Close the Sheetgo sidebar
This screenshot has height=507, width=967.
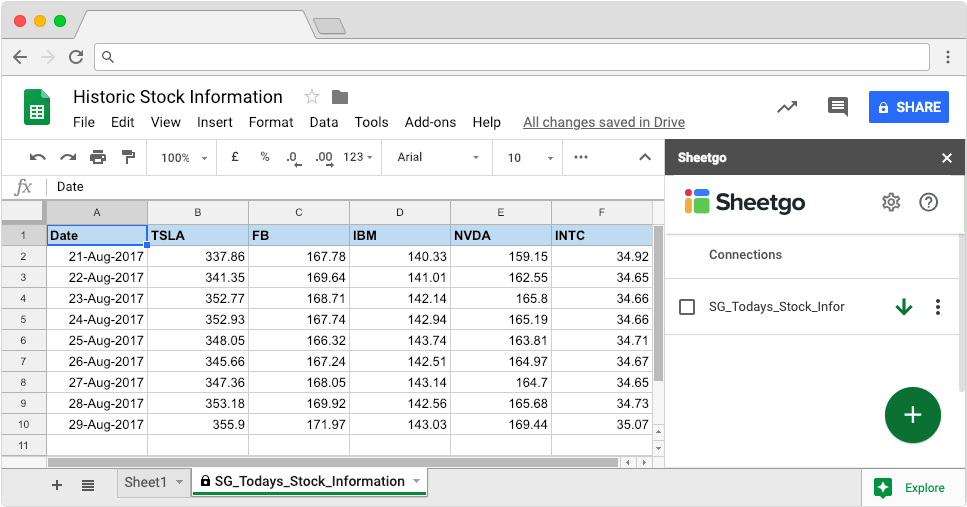click(947, 158)
